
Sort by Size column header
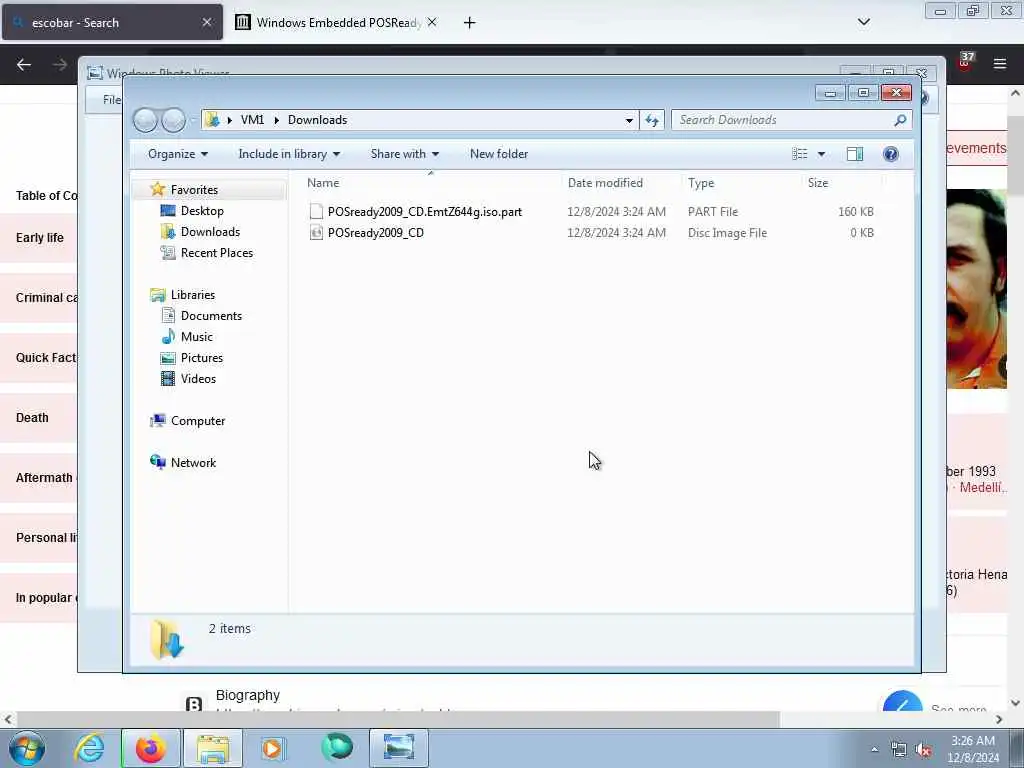point(841,183)
